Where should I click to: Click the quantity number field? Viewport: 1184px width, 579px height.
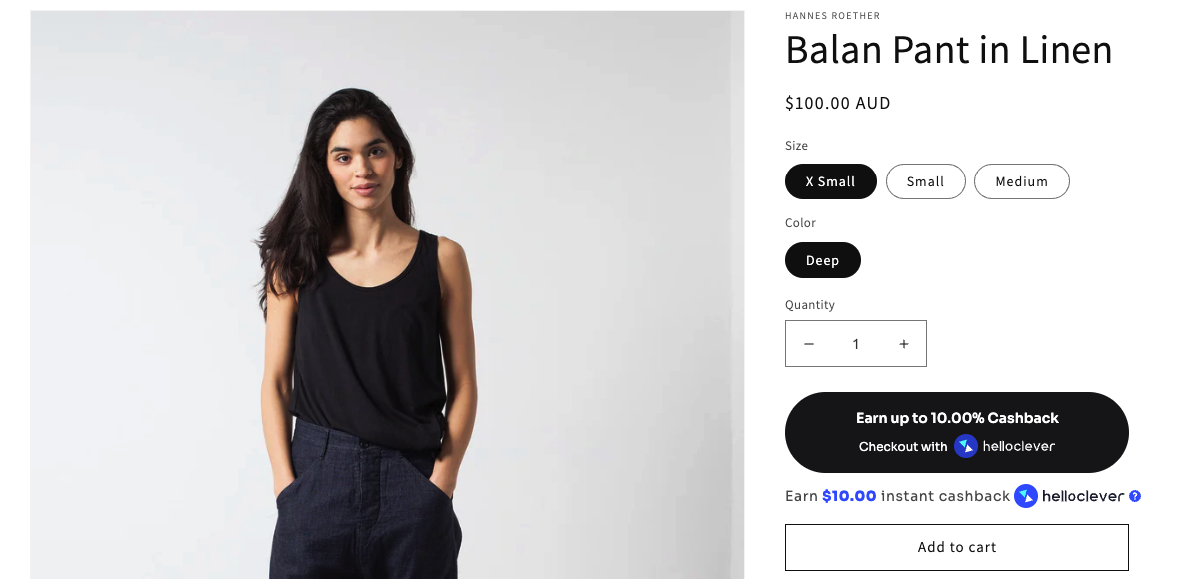(x=856, y=344)
